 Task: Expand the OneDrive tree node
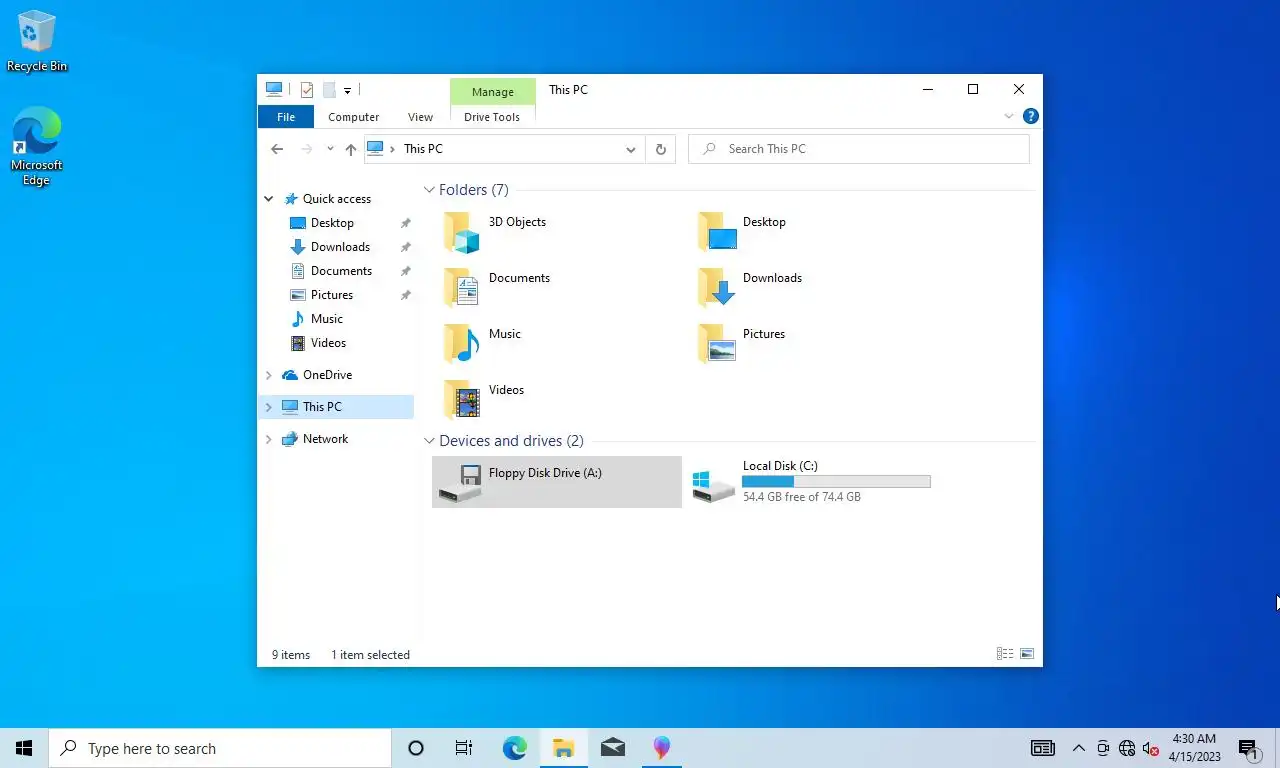point(268,375)
